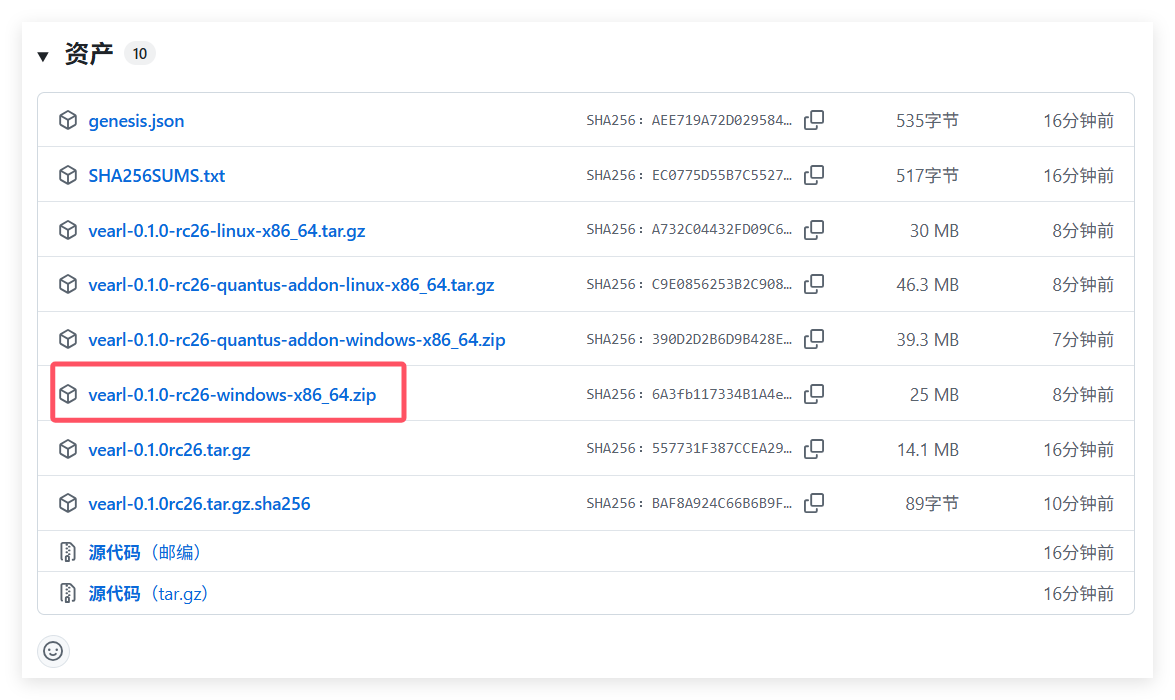
Task: Click the 46.3 MB file size
Action: coord(928,285)
